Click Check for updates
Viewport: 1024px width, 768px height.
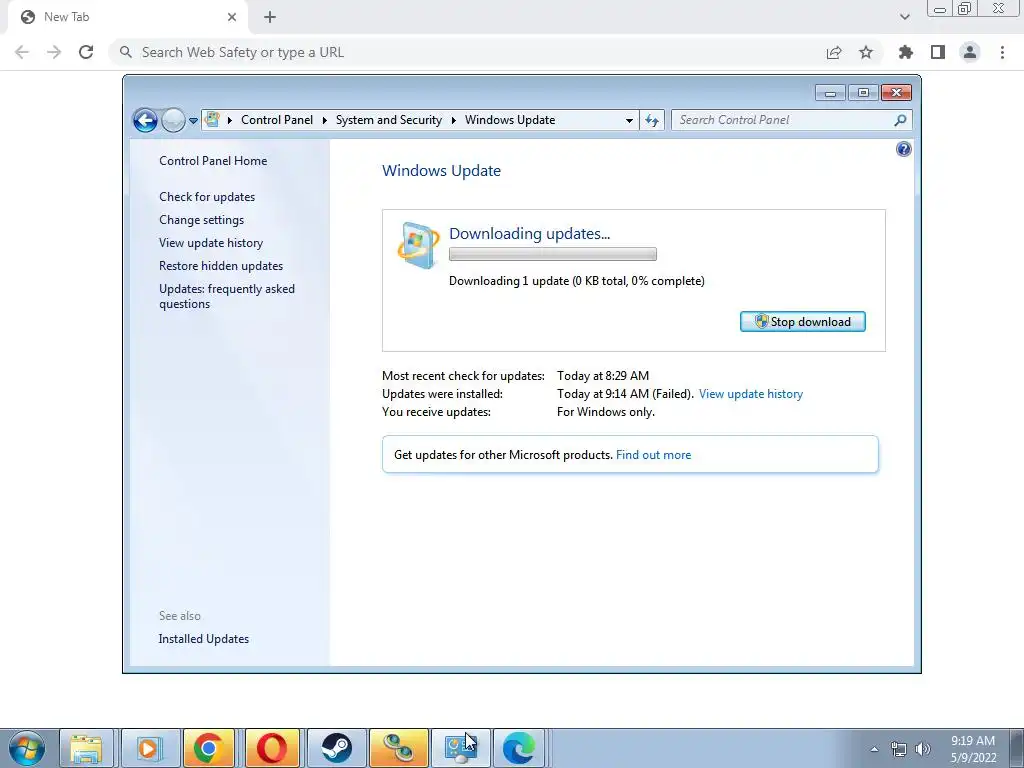click(207, 197)
